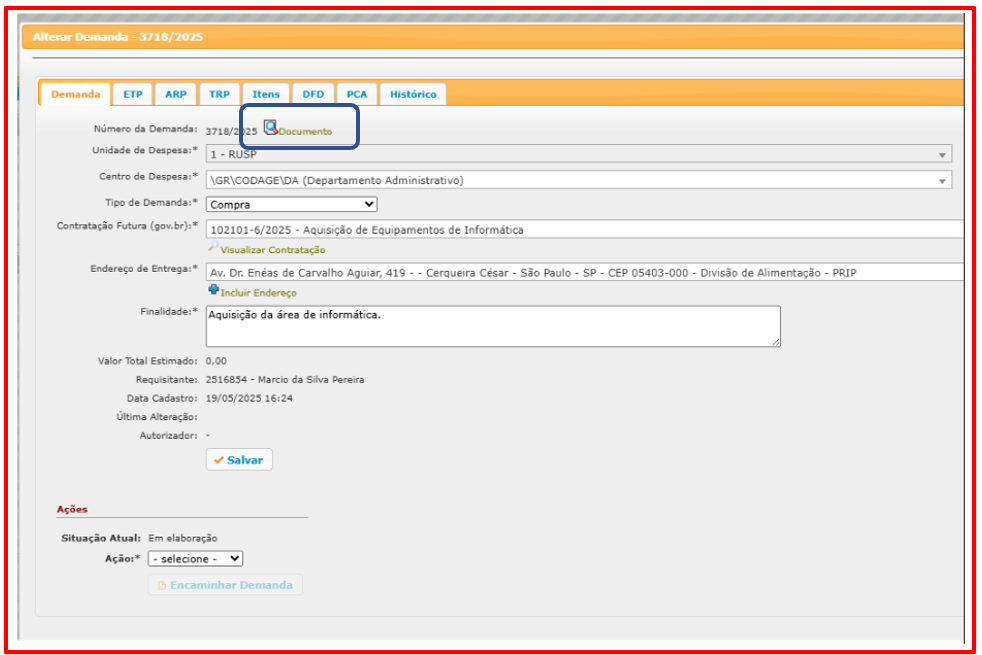Switch to the TRP tab

pyautogui.click(x=219, y=94)
